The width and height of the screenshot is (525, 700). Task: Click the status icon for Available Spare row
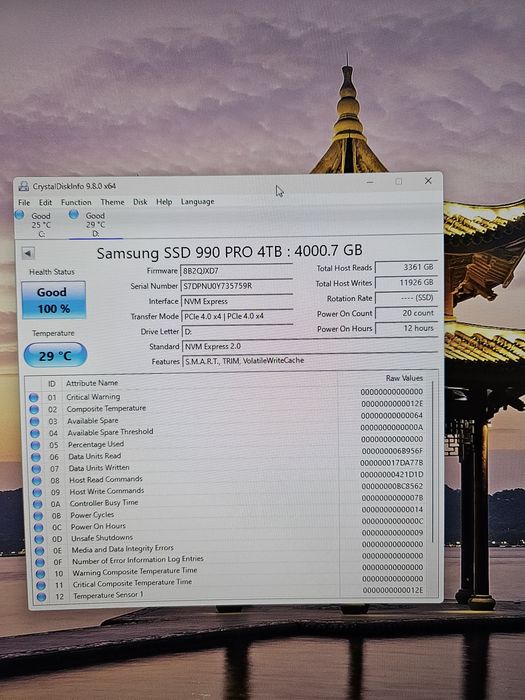34,421
